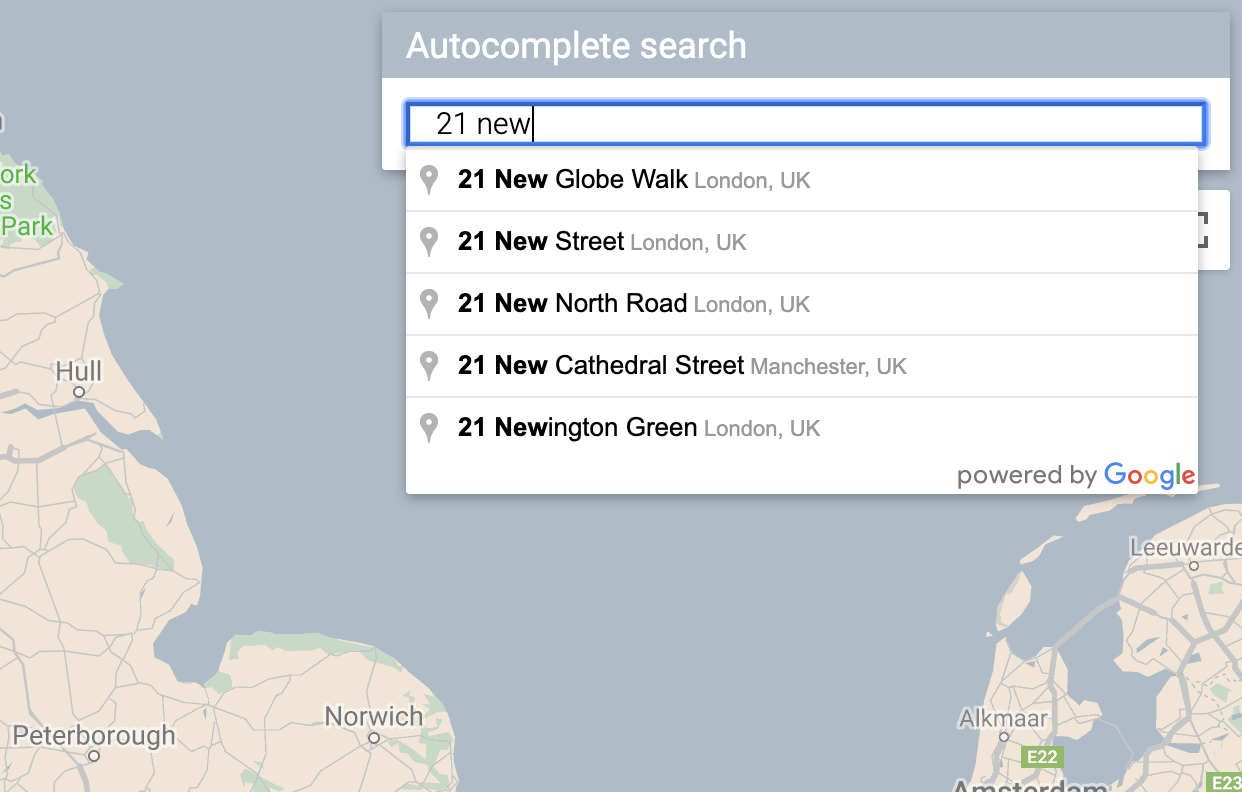The image size is (1242, 792).
Task: Click the pin icon beside 21 New North Road
Action: point(429,304)
